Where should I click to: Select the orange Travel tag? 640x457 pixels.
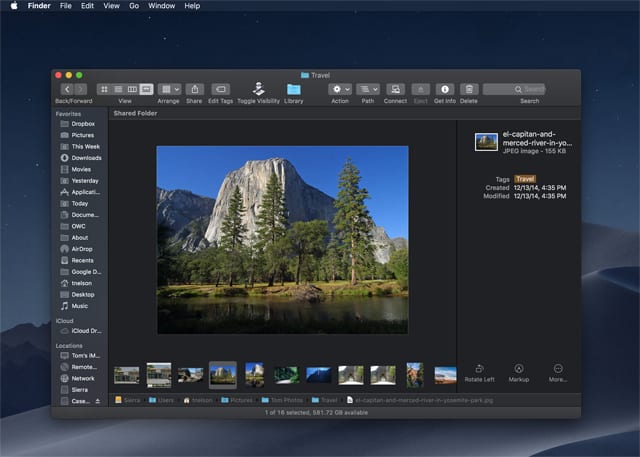tap(525, 179)
